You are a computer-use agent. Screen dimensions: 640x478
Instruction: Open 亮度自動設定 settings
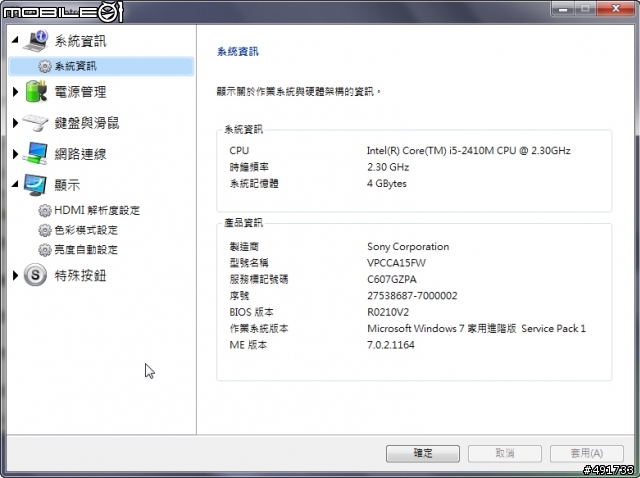coord(86,249)
